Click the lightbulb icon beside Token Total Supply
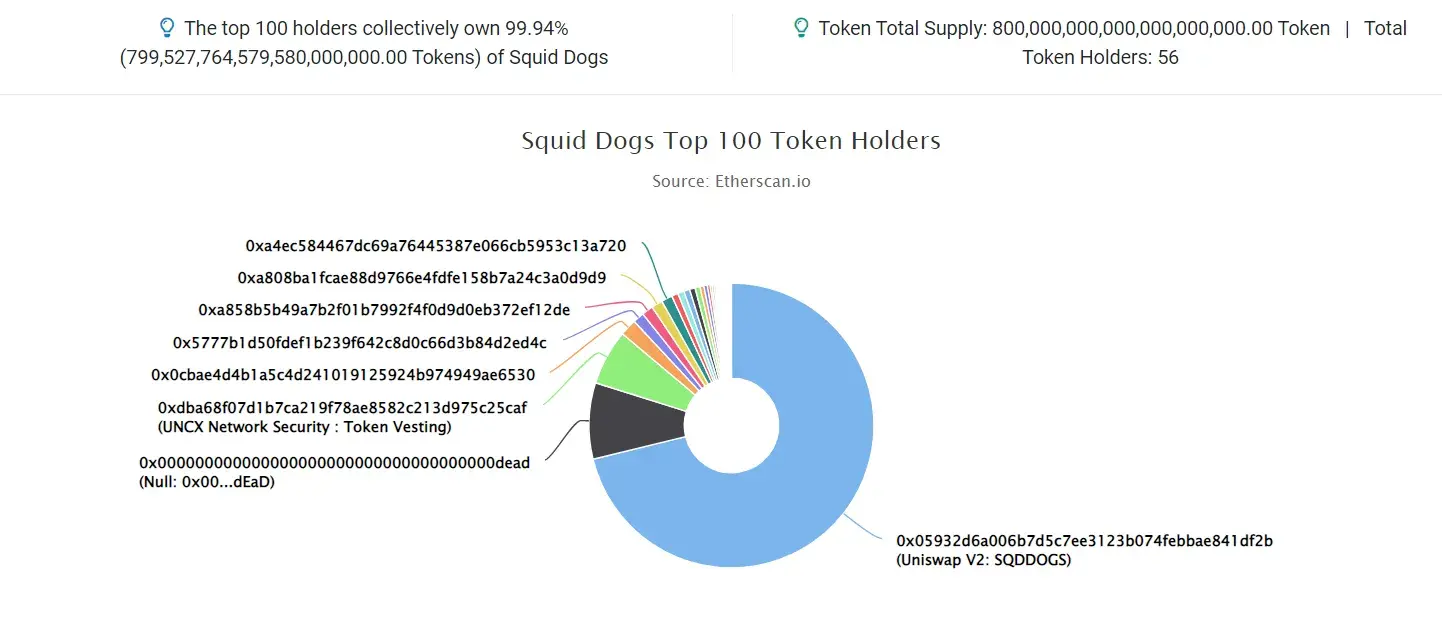The width and height of the screenshot is (1442, 638). coord(801,27)
